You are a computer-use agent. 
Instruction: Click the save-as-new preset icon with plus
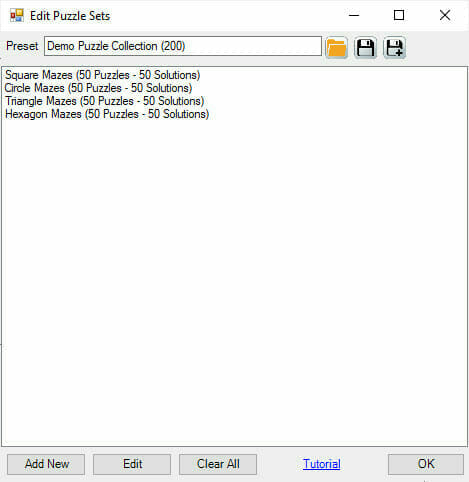coord(395,48)
